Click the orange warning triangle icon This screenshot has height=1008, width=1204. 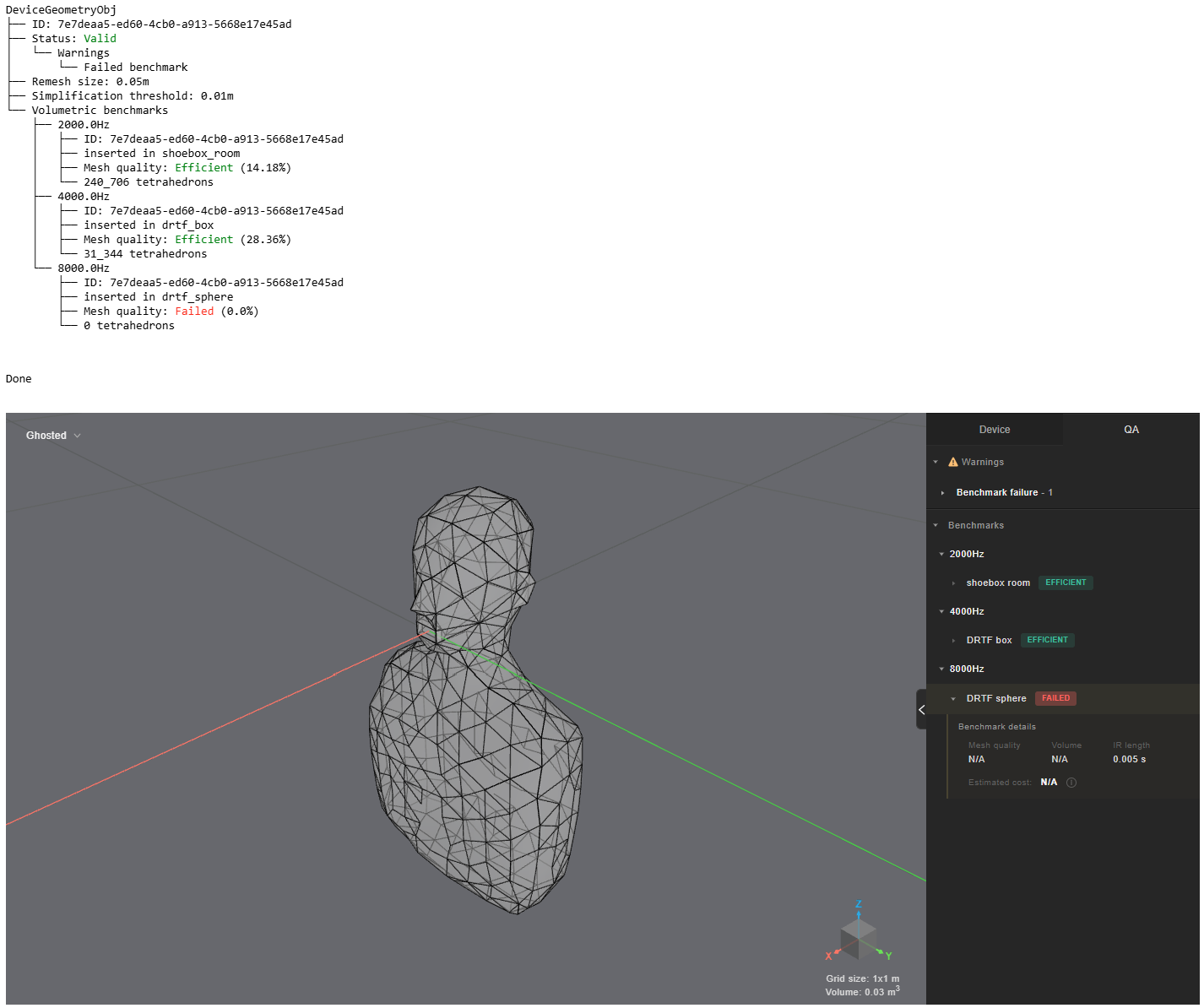pos(953,462)
